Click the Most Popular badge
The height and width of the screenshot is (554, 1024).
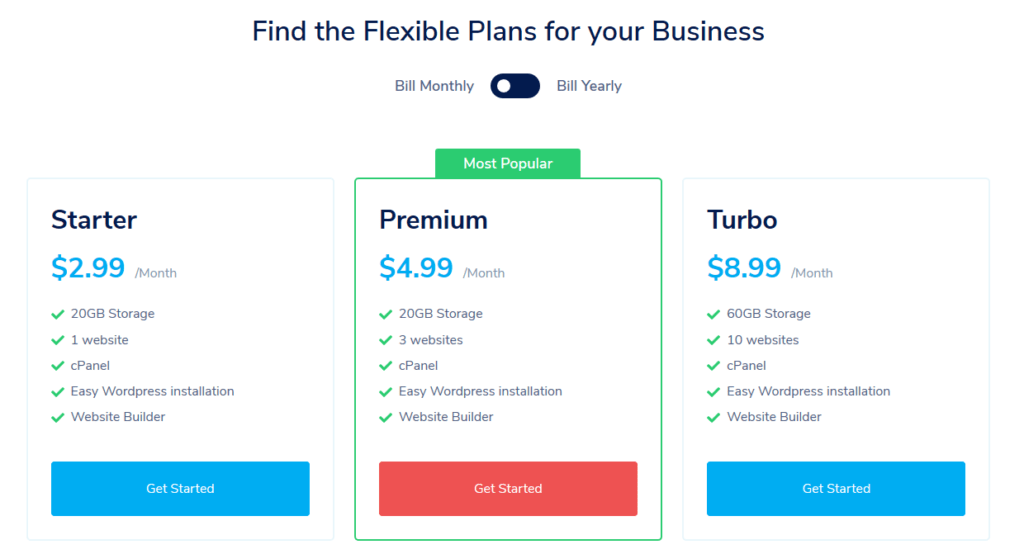click(508, 163)
